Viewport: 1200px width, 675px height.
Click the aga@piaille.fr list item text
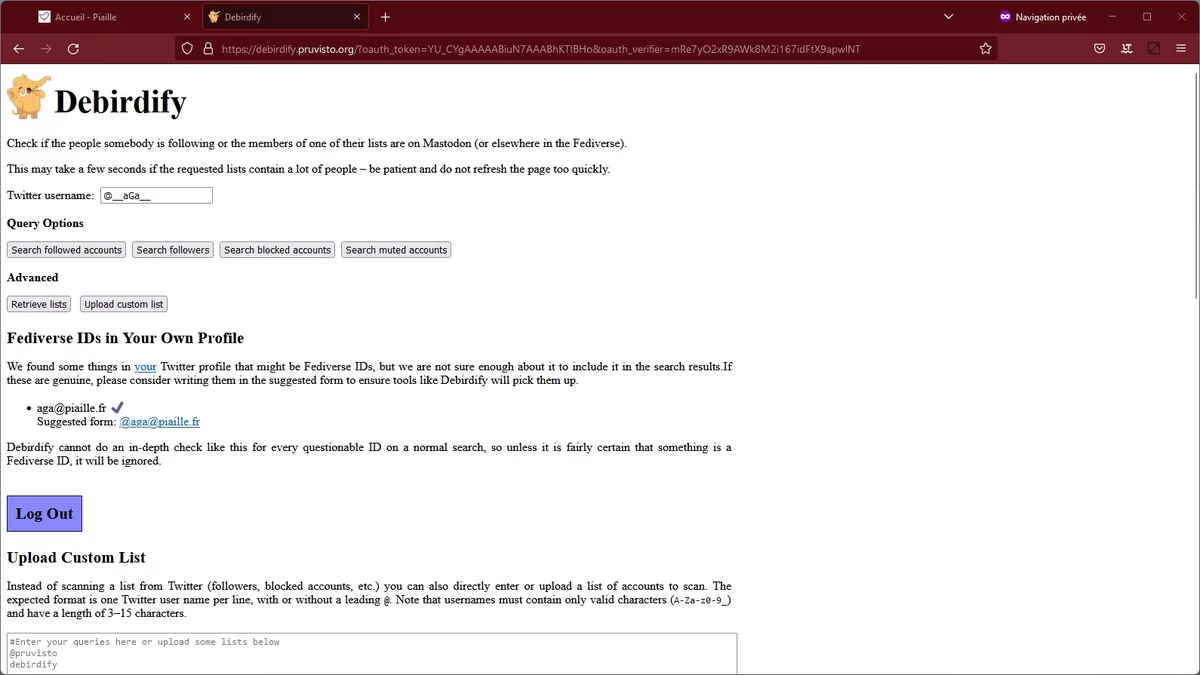click(x=71, y=408)
